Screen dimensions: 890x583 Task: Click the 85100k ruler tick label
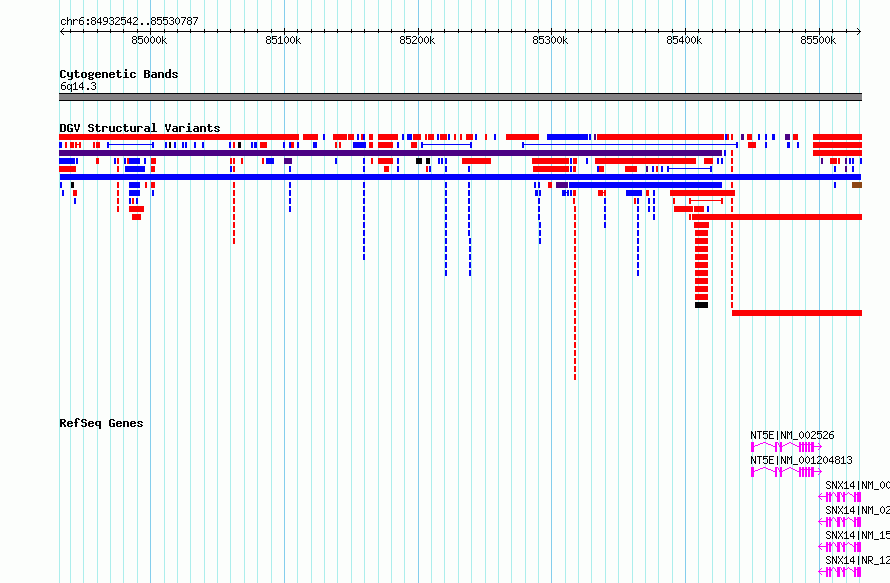(x=283, y=40)
